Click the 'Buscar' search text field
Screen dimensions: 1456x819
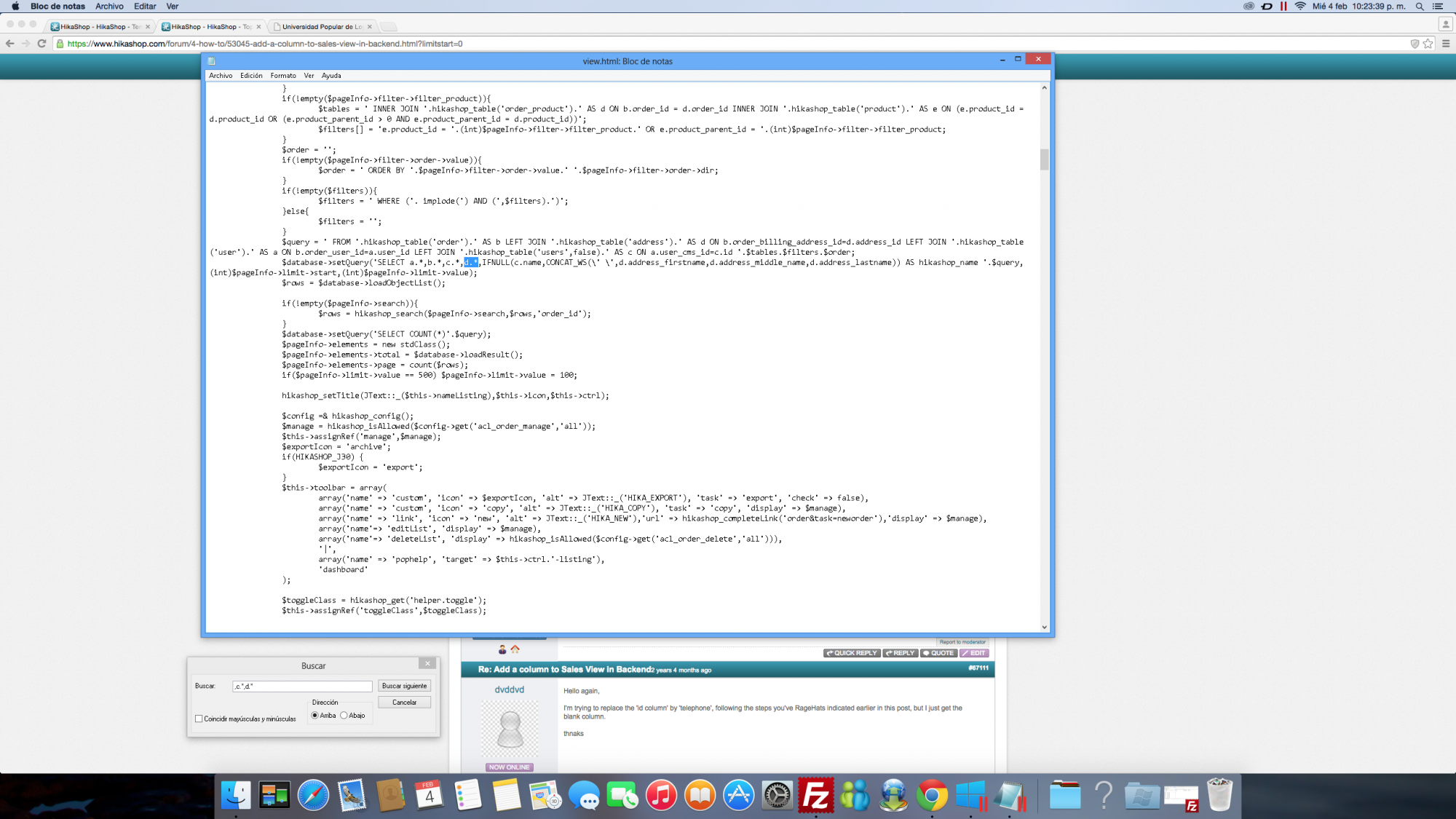[302, 687]
